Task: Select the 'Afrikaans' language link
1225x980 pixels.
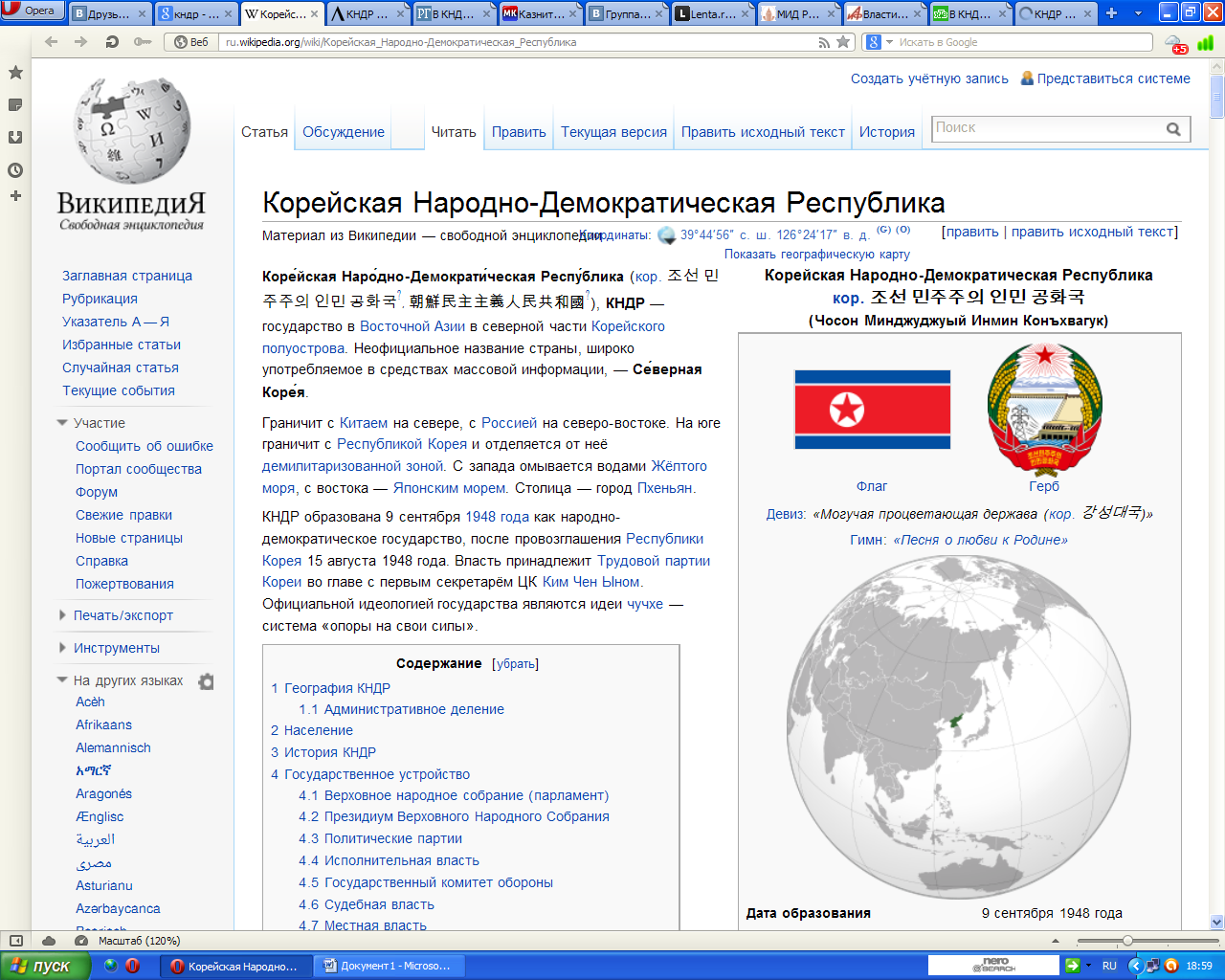Action: (104, 724)
